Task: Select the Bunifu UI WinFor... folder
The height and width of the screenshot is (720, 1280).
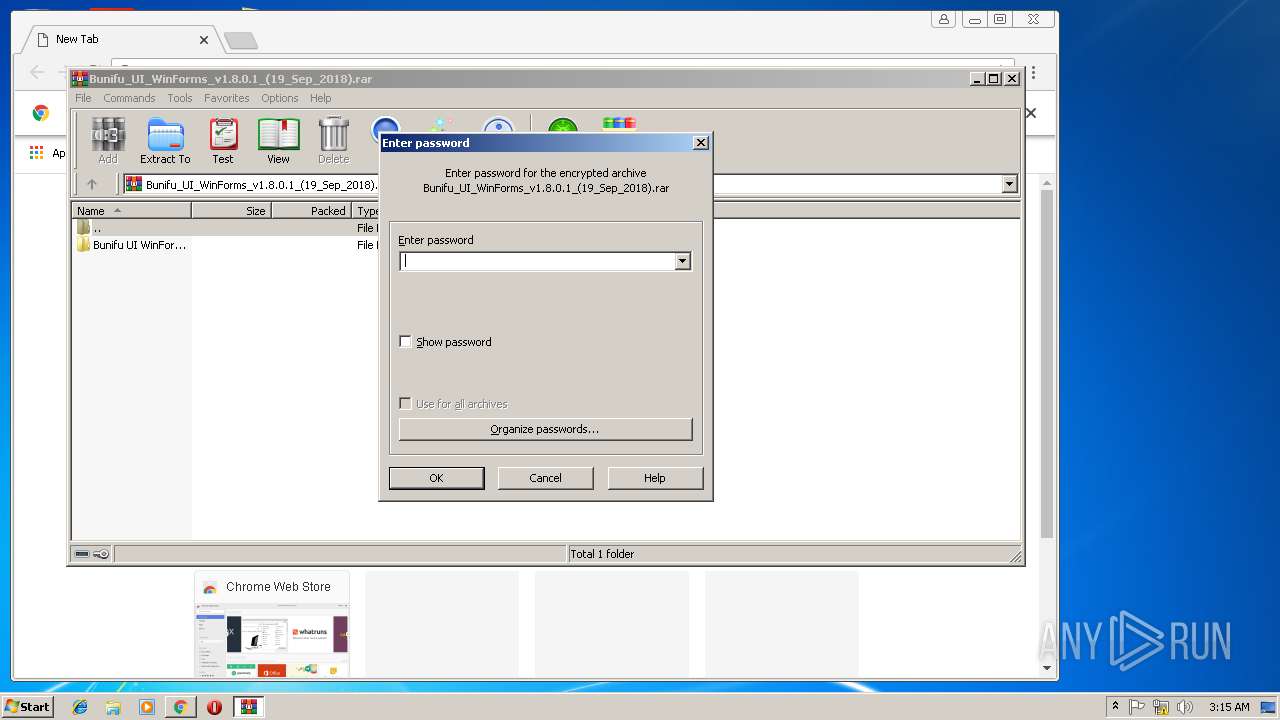Action: pos(131,245)
